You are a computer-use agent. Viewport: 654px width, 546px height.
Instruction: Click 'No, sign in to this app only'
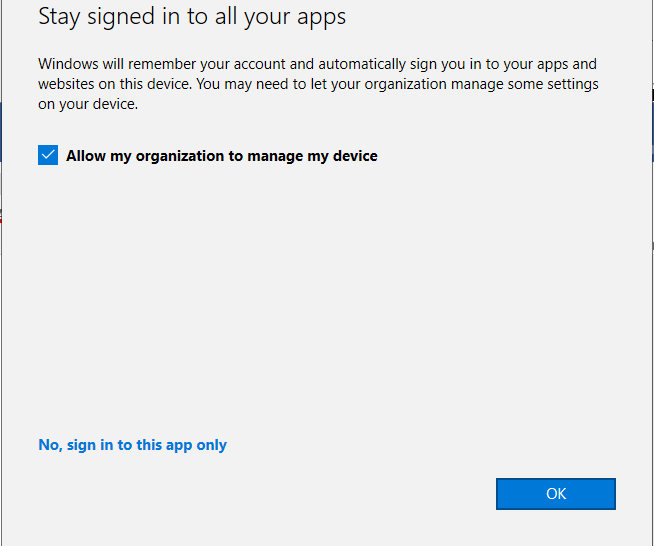132,445
